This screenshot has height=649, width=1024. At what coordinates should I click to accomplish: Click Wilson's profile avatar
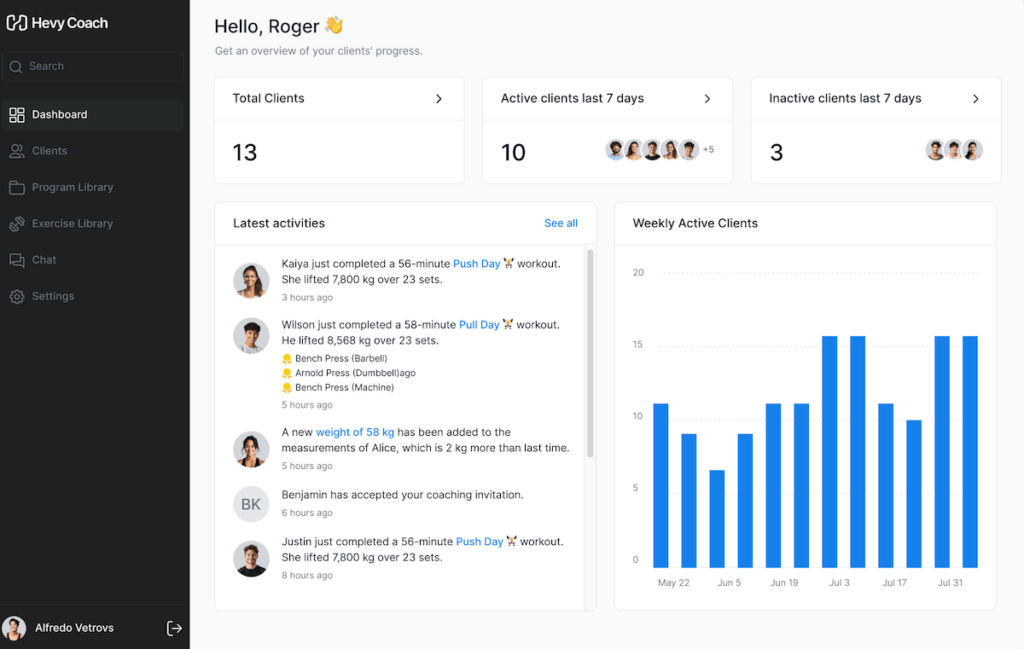click(251, 336)
